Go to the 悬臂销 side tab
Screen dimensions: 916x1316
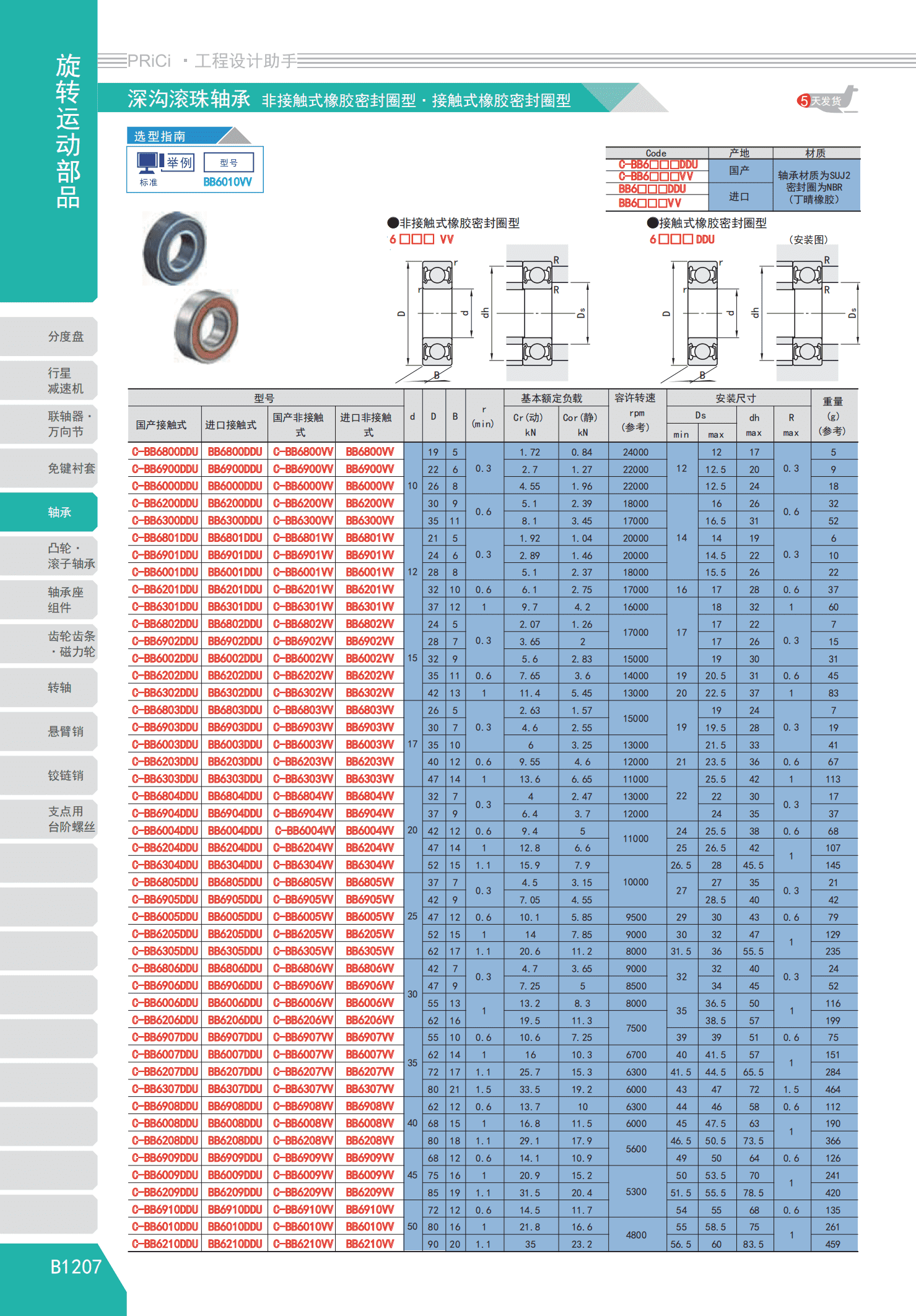(x=49, y=731)
